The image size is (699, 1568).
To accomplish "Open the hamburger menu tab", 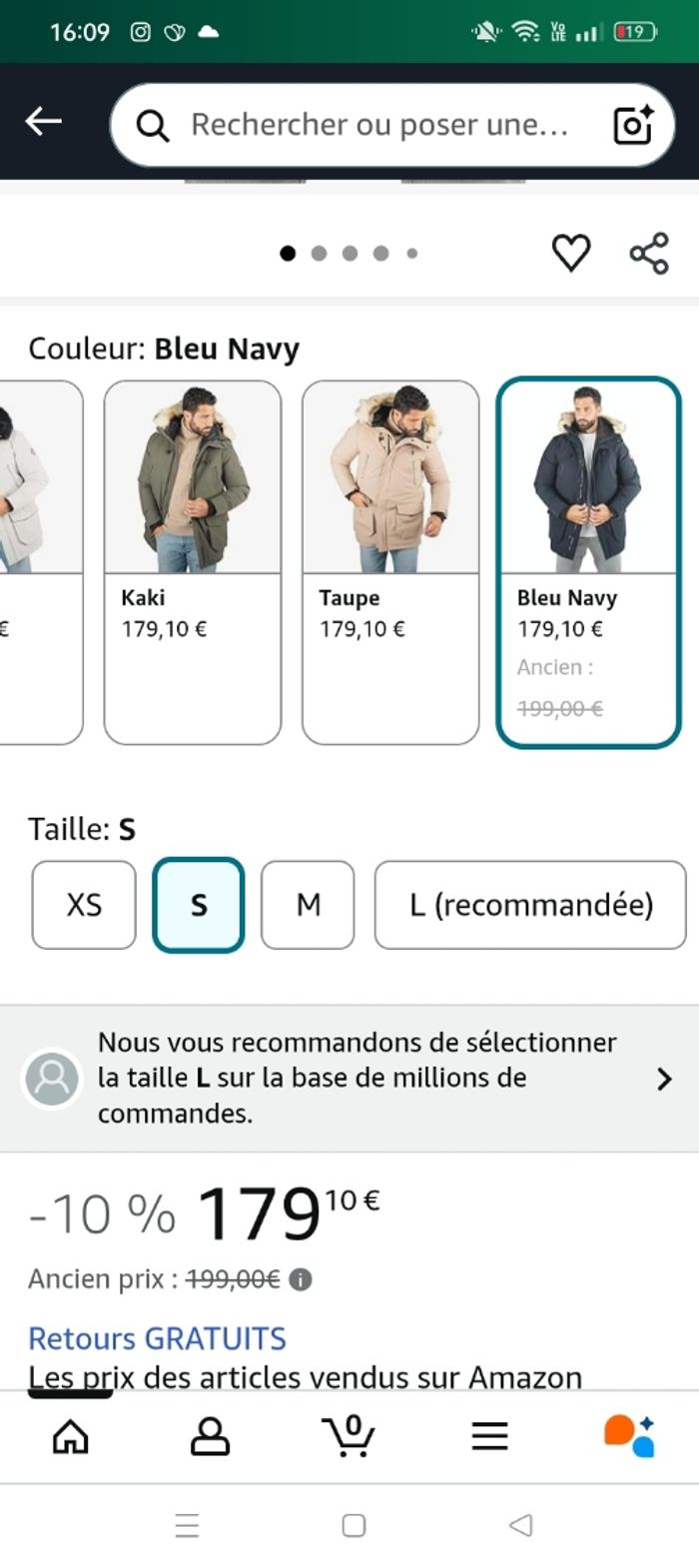I will pyautogui.click(x=489, y=1436).
